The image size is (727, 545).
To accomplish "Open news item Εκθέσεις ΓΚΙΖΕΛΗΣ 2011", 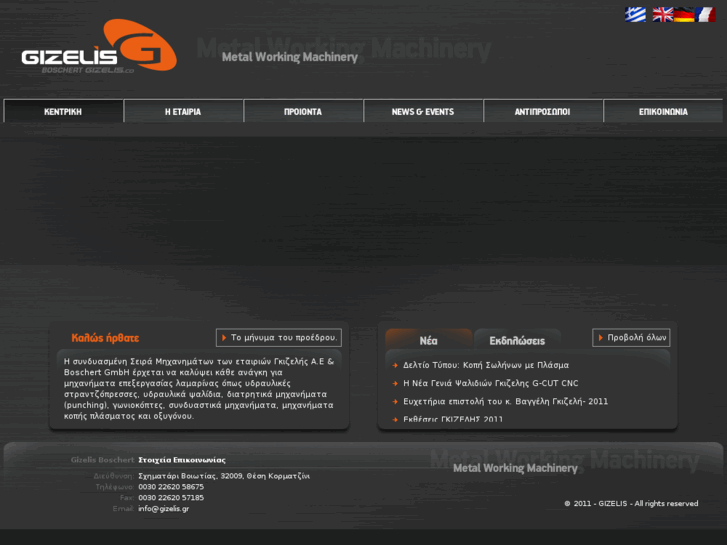I will (453, 419).
